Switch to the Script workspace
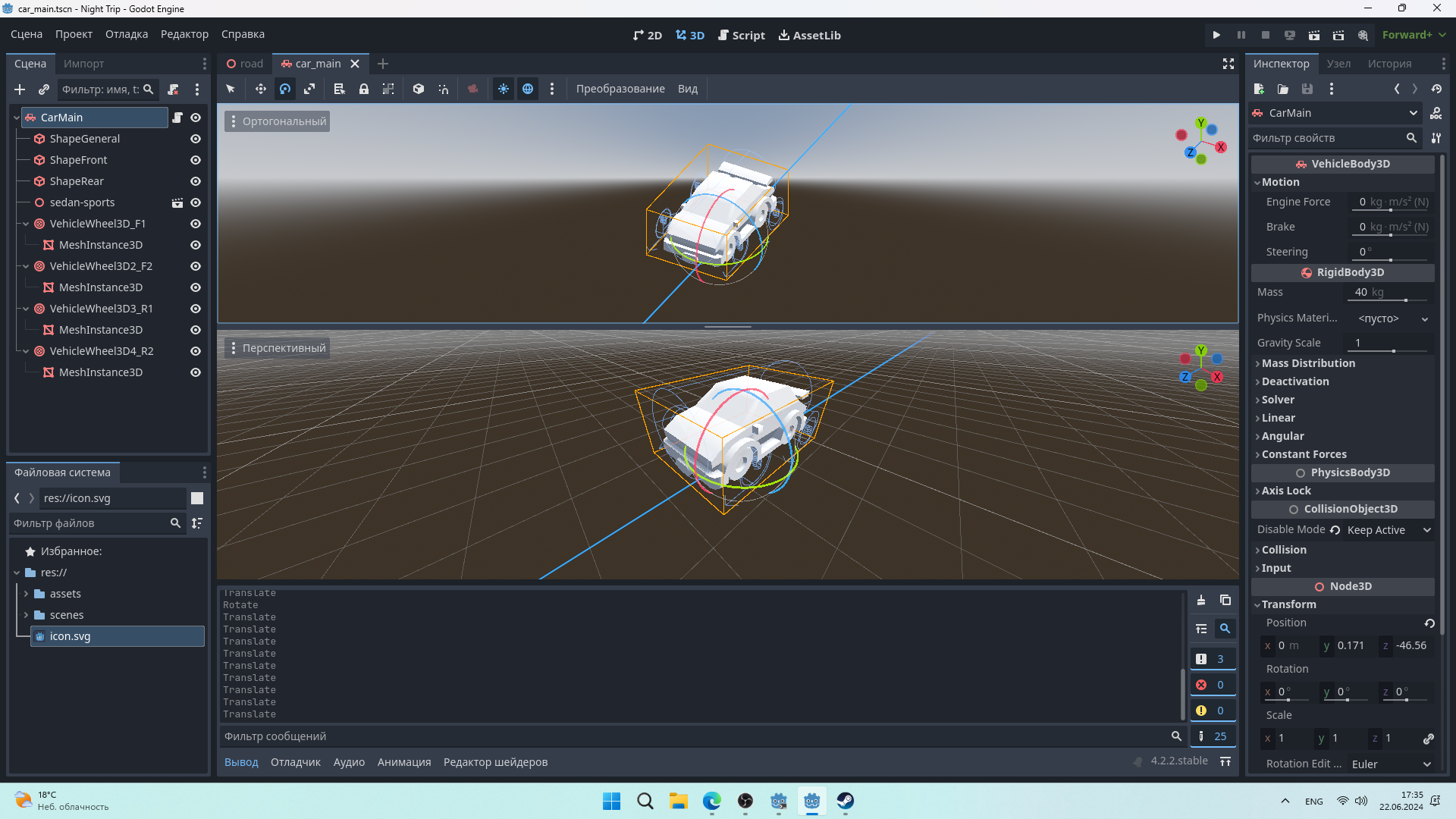 741,35
